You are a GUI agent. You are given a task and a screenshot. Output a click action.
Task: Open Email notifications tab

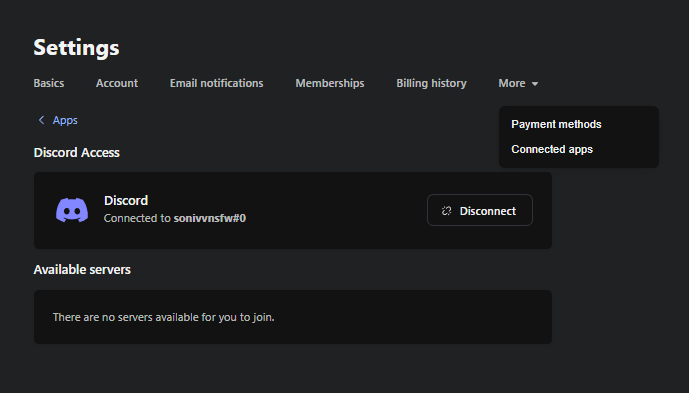[x=217, y=83]
